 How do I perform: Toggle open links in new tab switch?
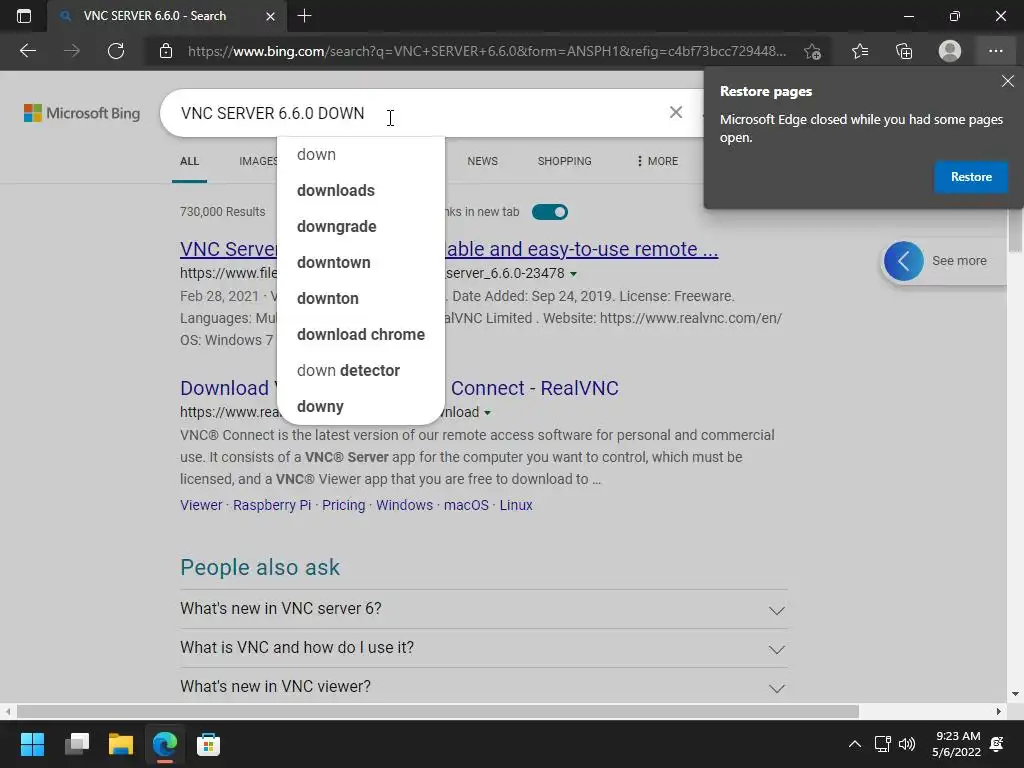click(x=550, y=212)
